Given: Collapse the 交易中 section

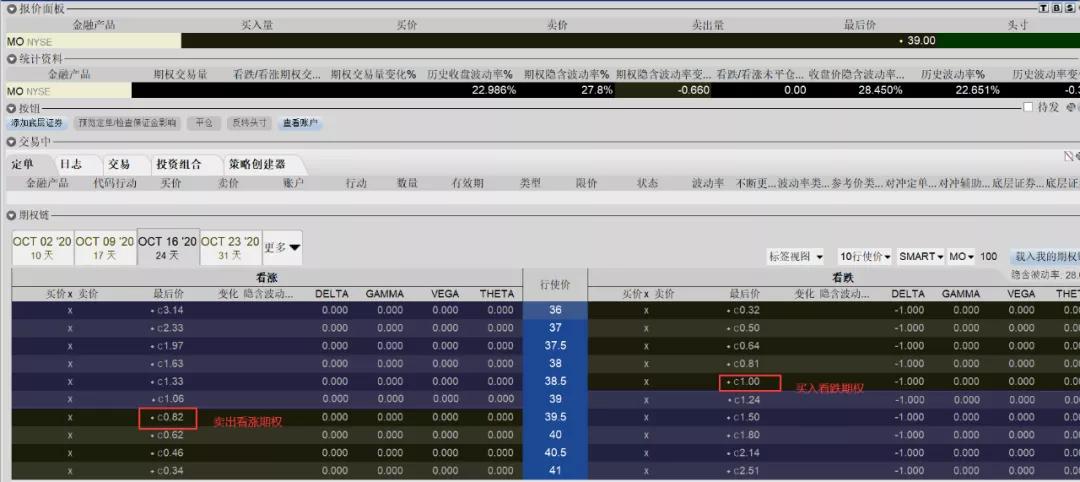Looking at the screenshot, I should click(x=12, y=142).
